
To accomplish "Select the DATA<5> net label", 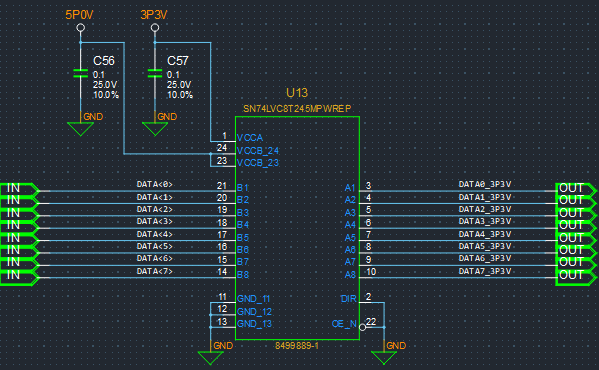I will click(x=155, y=246).
